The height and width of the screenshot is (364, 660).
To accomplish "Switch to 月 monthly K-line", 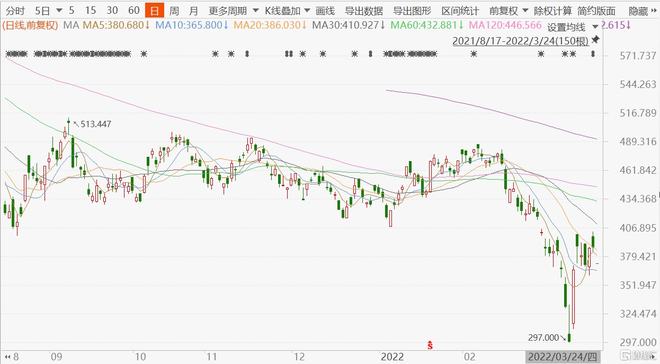I will [x=193, y=11].
